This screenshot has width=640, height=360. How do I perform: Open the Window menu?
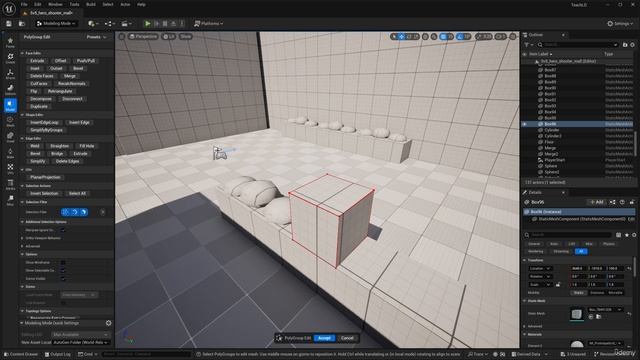56,4
